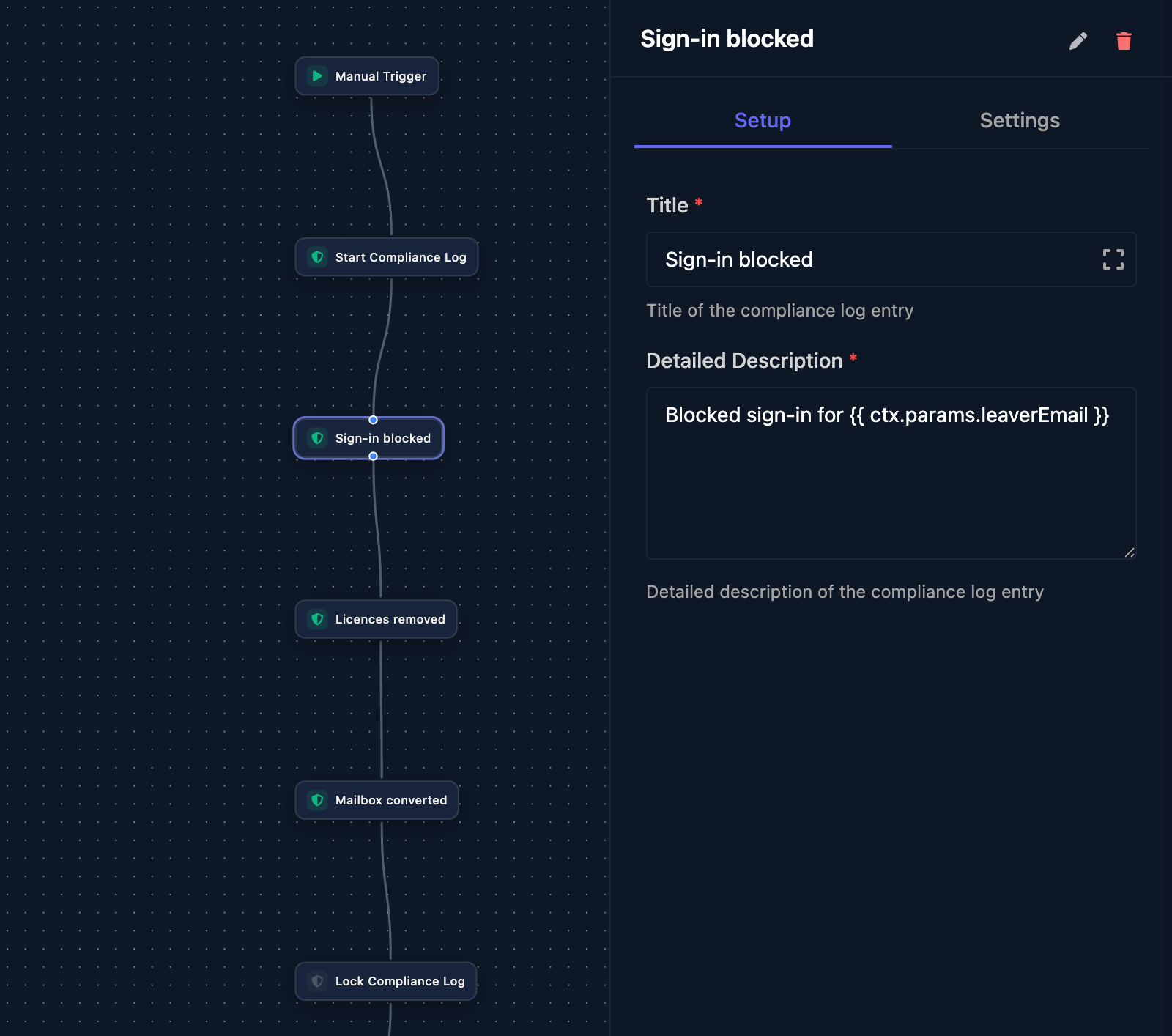Click grey shield icon on Lock Compliance Log
Viewport: 1172px width, 1036px height.
[317, 981]
